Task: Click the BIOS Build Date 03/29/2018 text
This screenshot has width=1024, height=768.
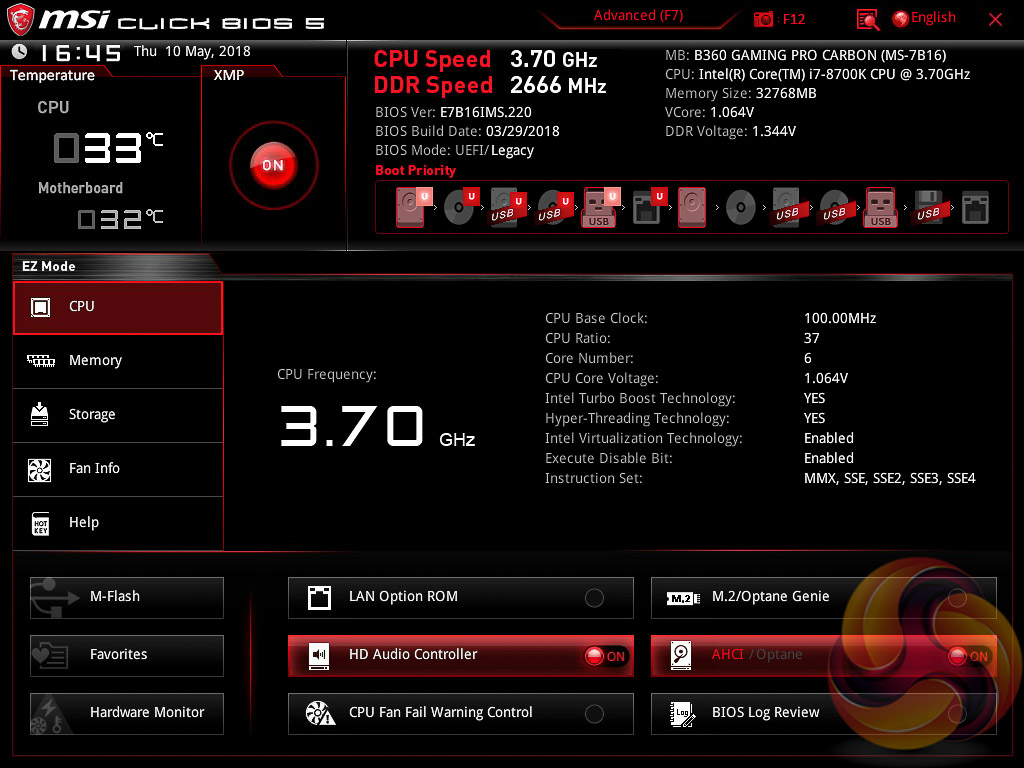Action: [467, 131]
